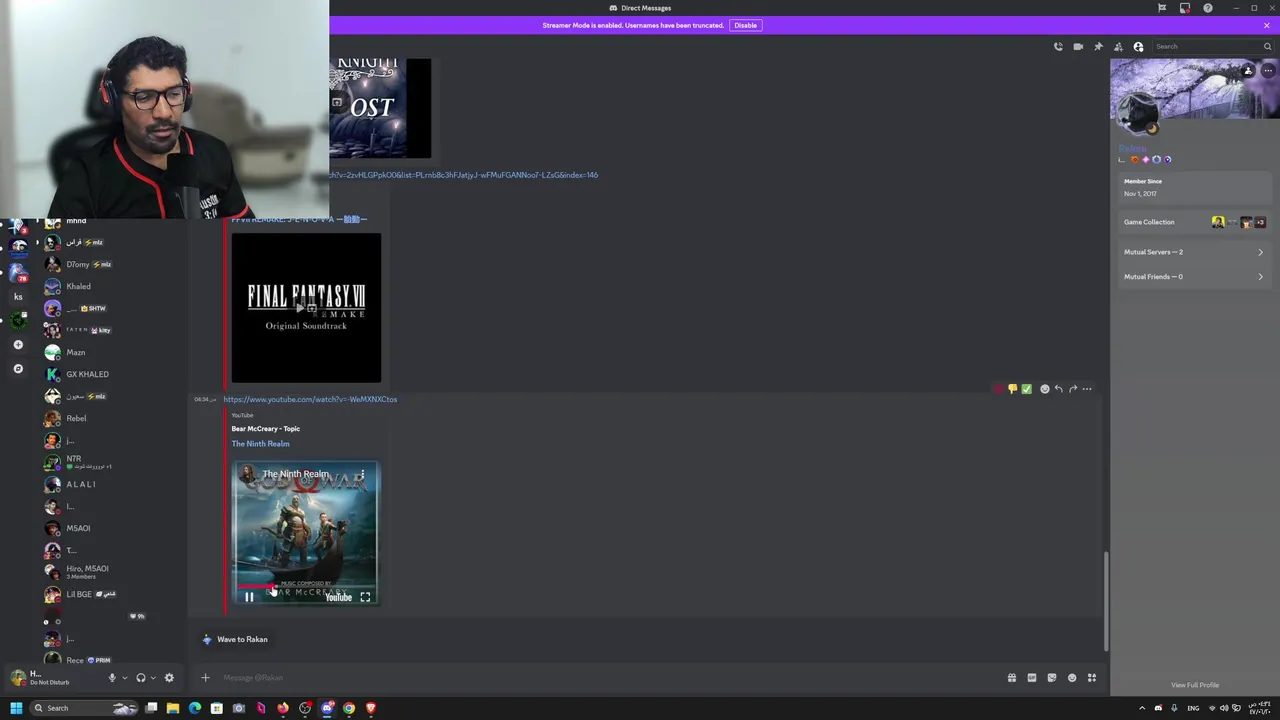The width and height of the screenshot is (1280, 720).
Task: Open the DM with NTR
Action: point(110,462)
